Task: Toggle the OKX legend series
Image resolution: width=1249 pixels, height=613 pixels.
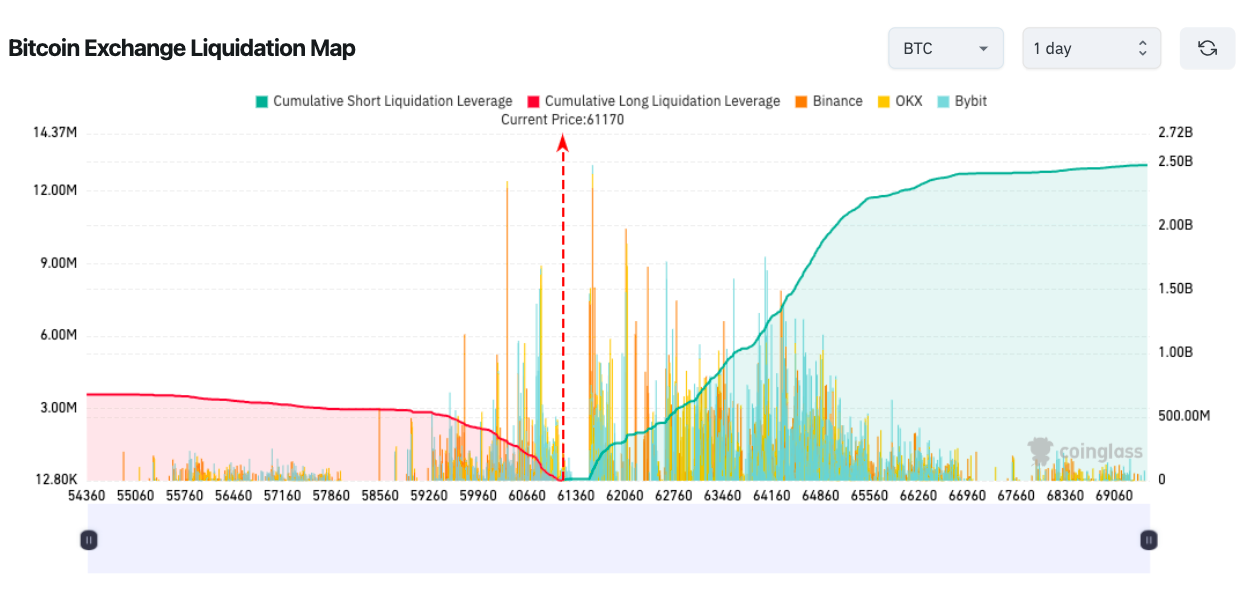Action: [899, 101]
